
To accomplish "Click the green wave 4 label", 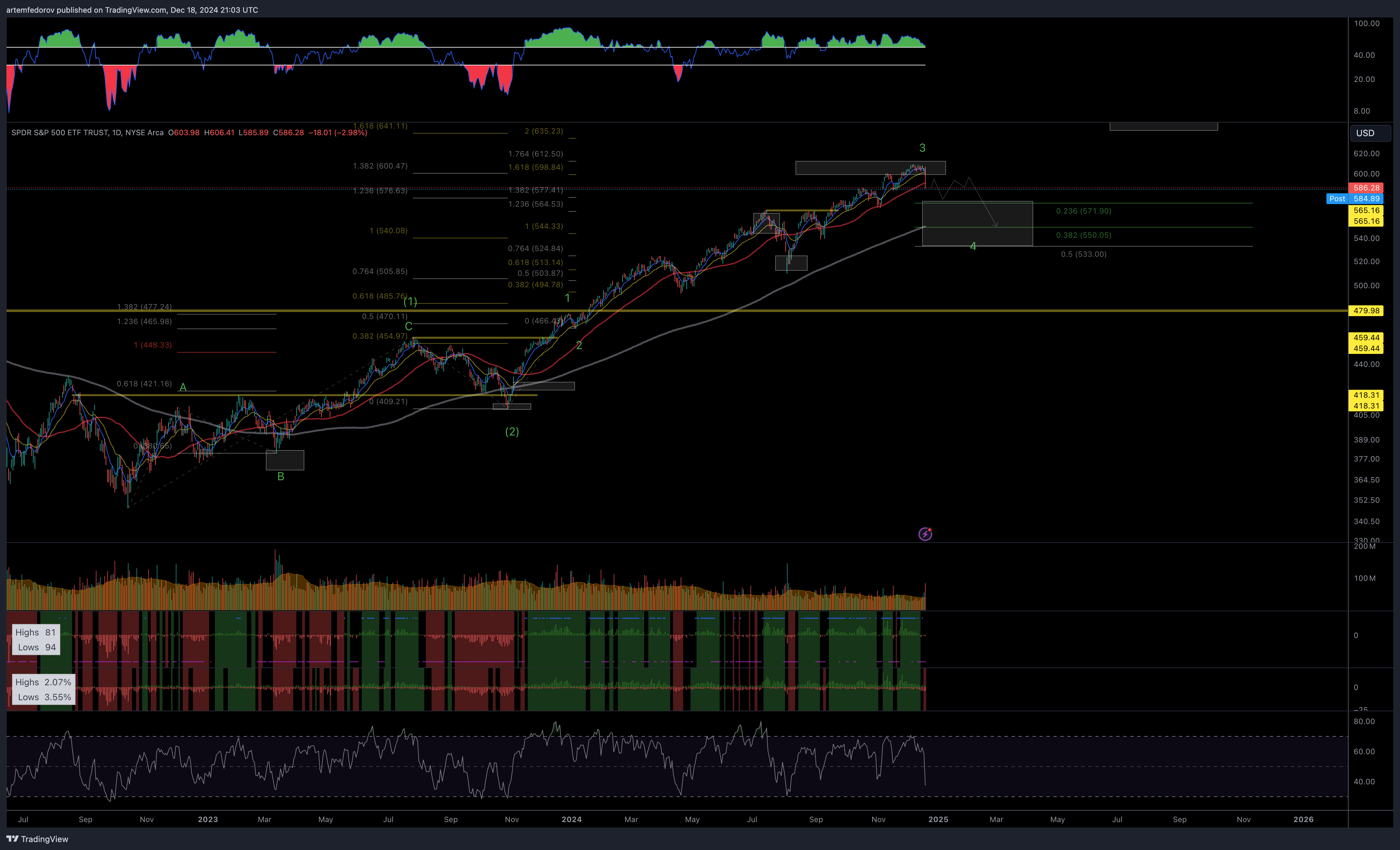I will (x=973, y=246).
